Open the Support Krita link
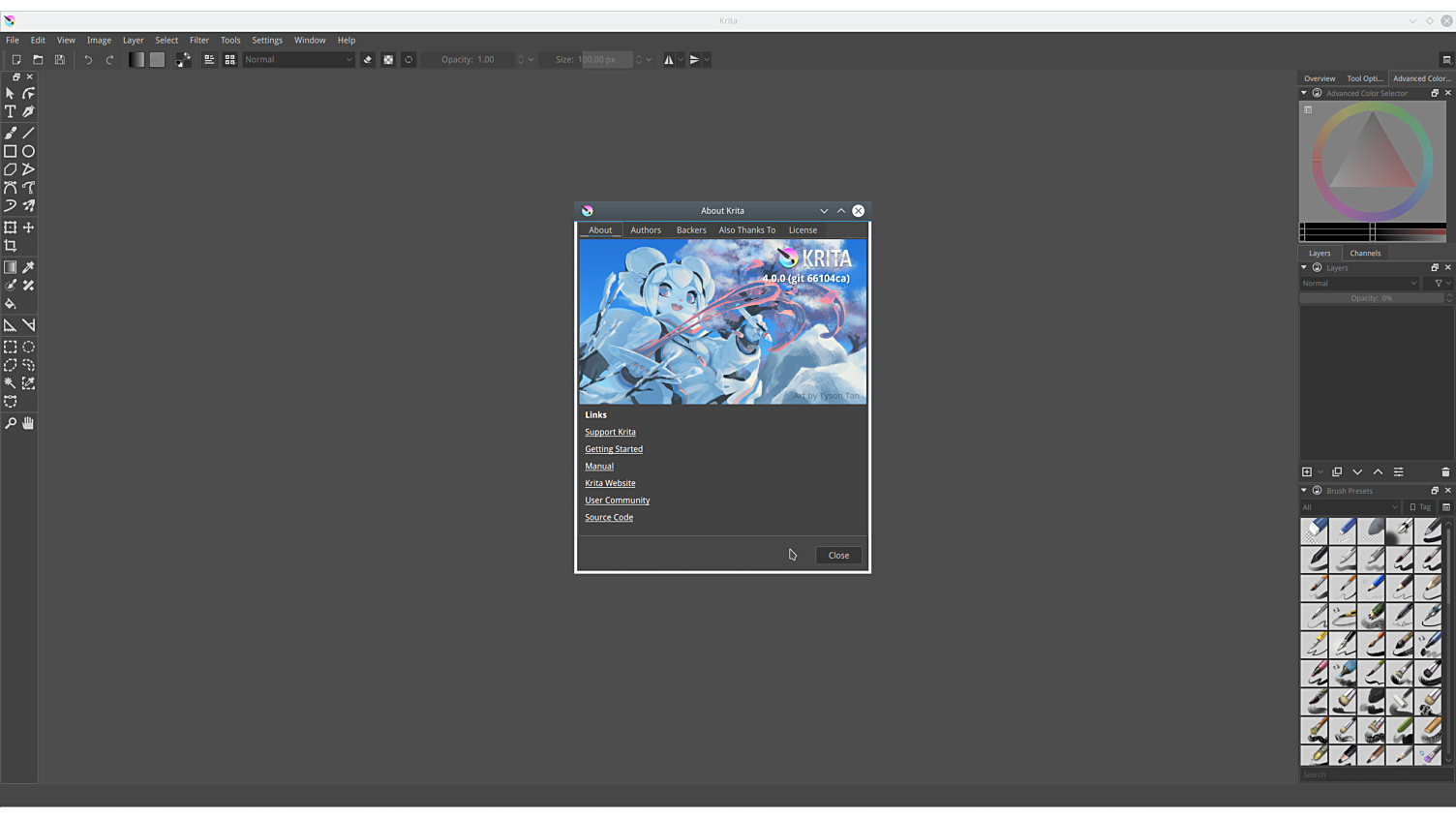The width and height of the screenshot is (1456, 819). pos(610,433)
